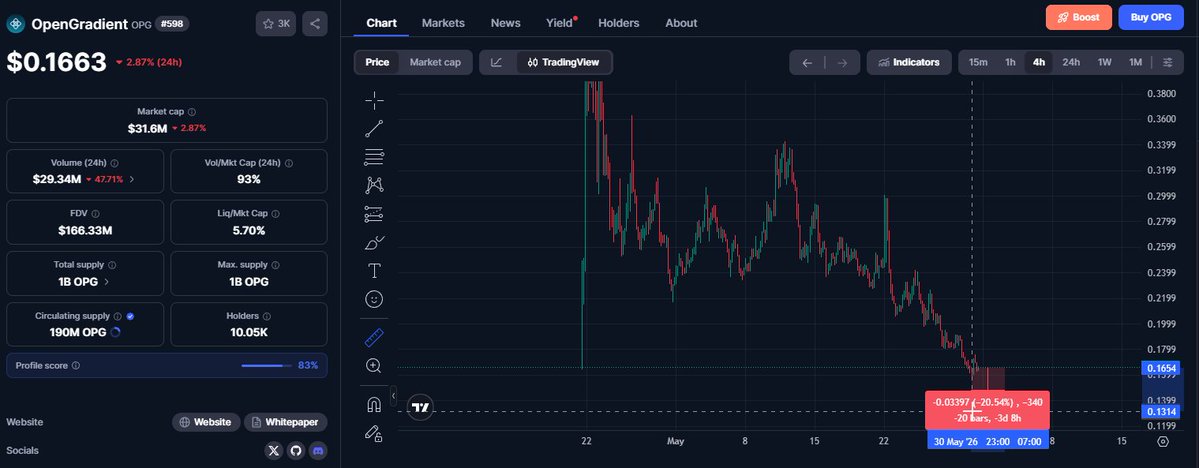Select the XABCD pattern tool
Viewport: 1199px width, 468px height.
(x=374, y=185)
